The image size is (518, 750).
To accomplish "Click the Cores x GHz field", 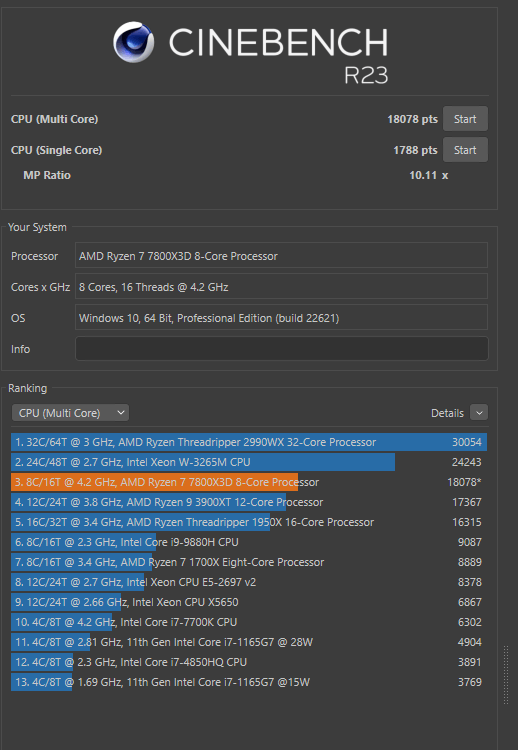I will click(281, 287).
